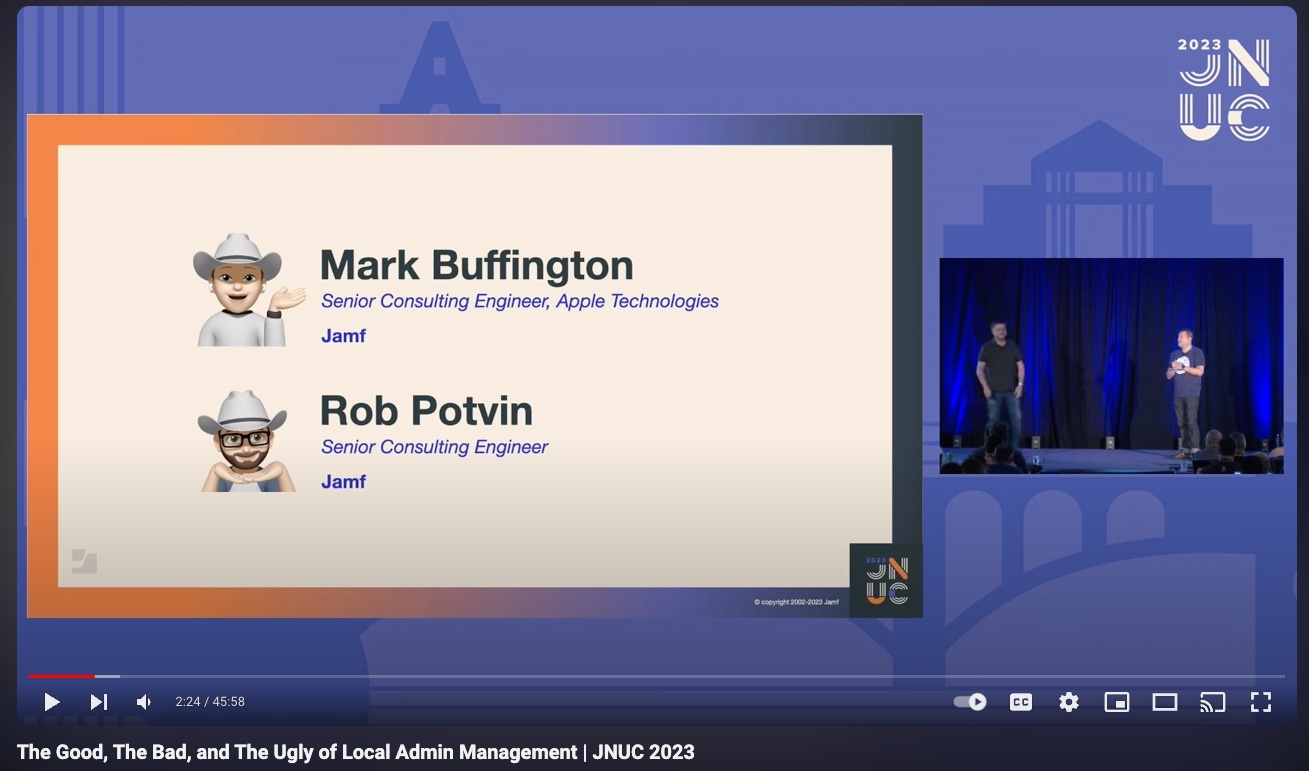Click the video title text below player
1309x771 pixels.
(x=356, y=752)
